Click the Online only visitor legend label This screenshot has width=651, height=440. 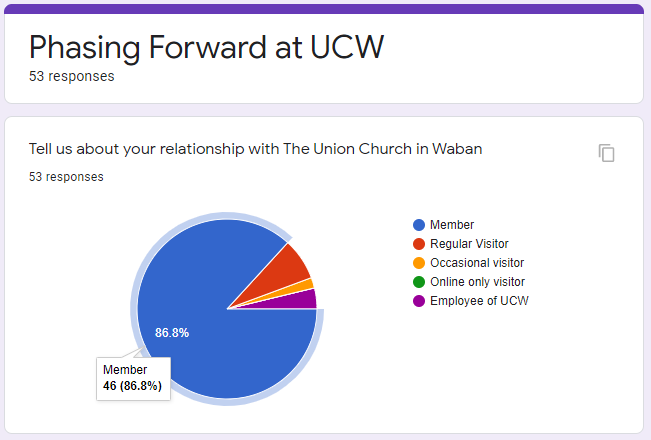477,282
